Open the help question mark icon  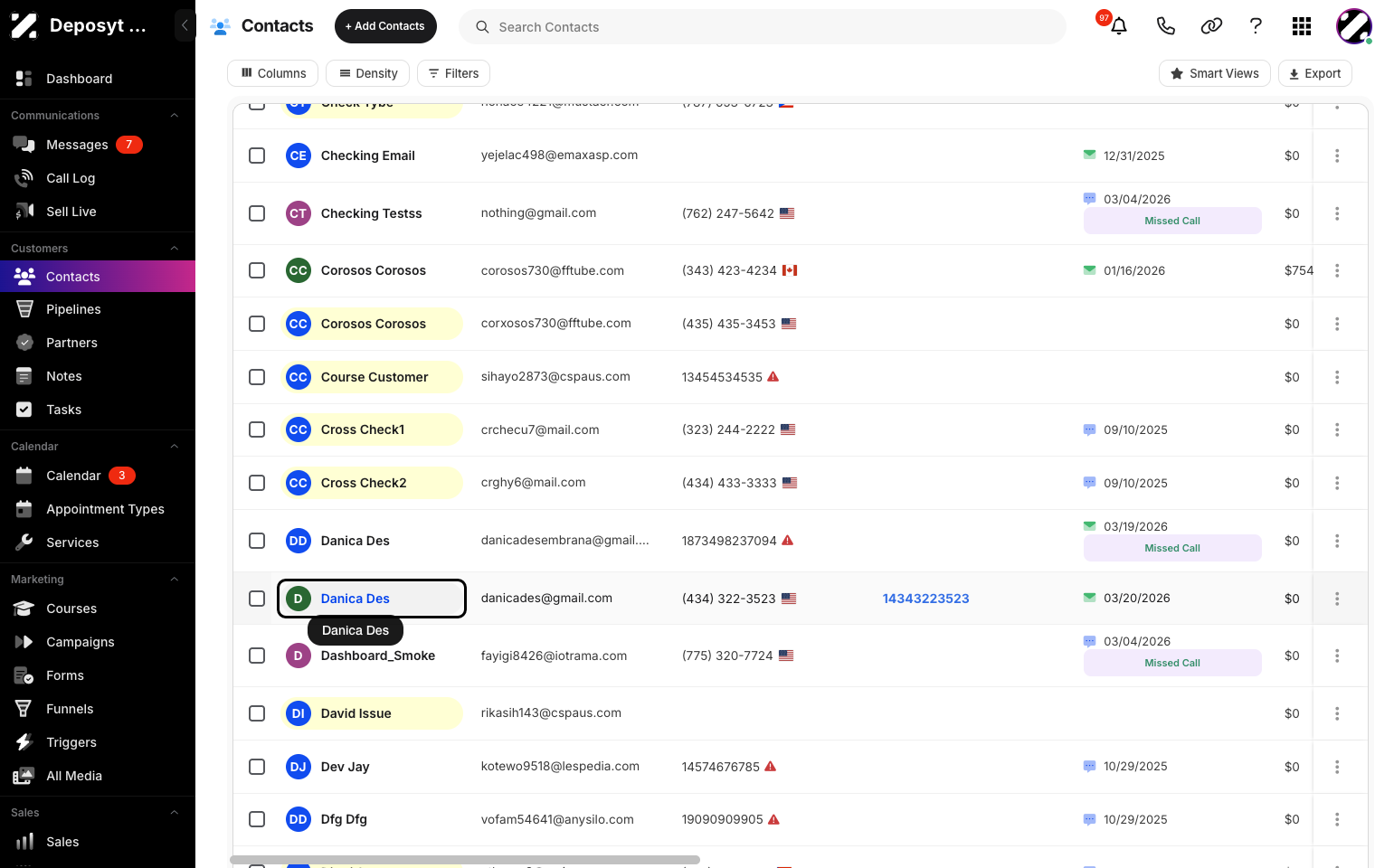tap(1256, 26)
